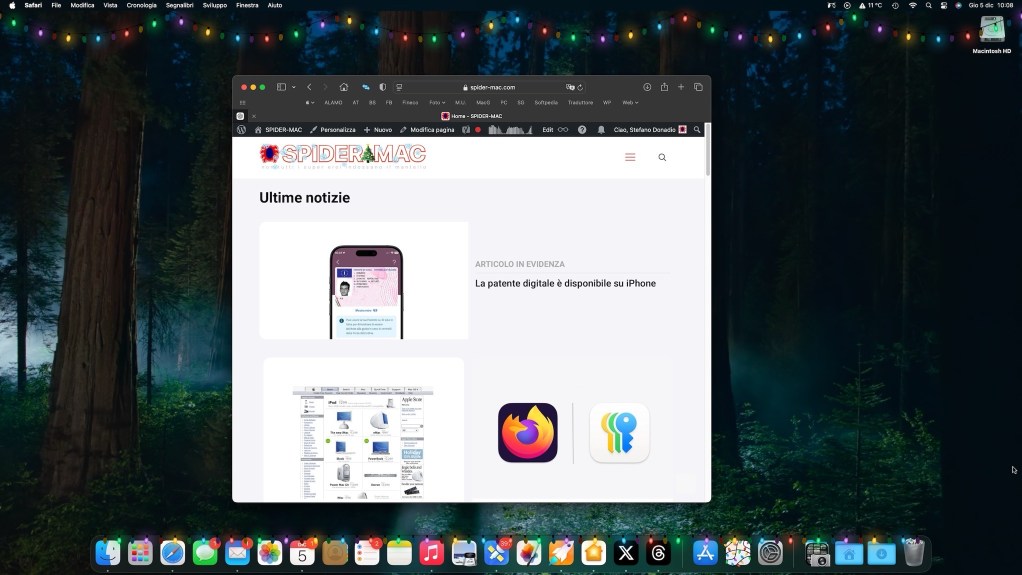This screenshot has height=575, width=1022.
Task: Open the ALAMO bookmark
Action: pos(333,102)
